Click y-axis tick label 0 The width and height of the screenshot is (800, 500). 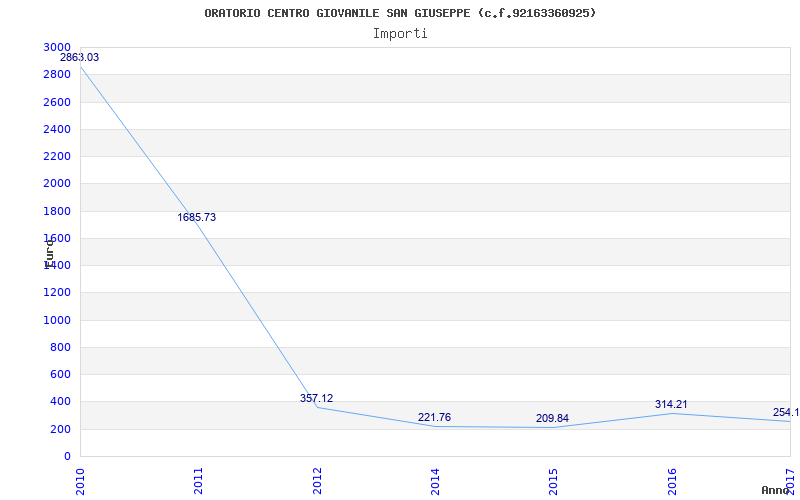[67, 456]
